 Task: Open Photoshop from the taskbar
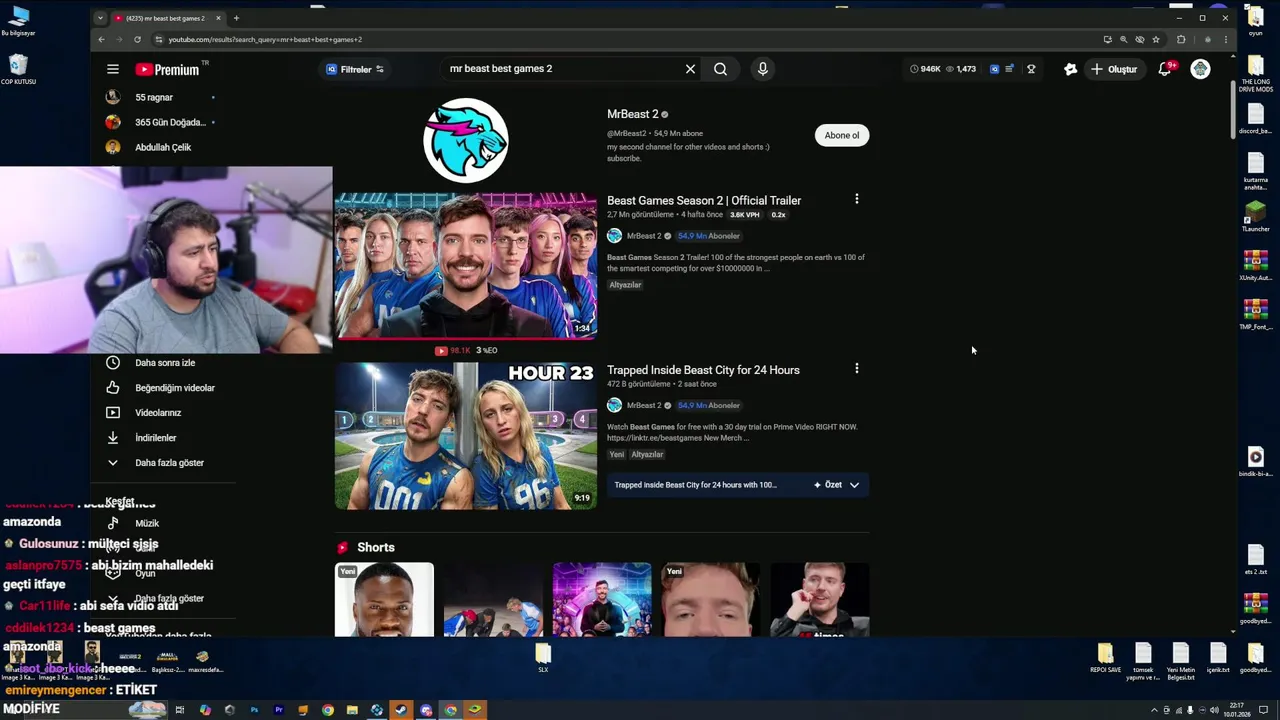pyautogui.click(x=254, y=710)
